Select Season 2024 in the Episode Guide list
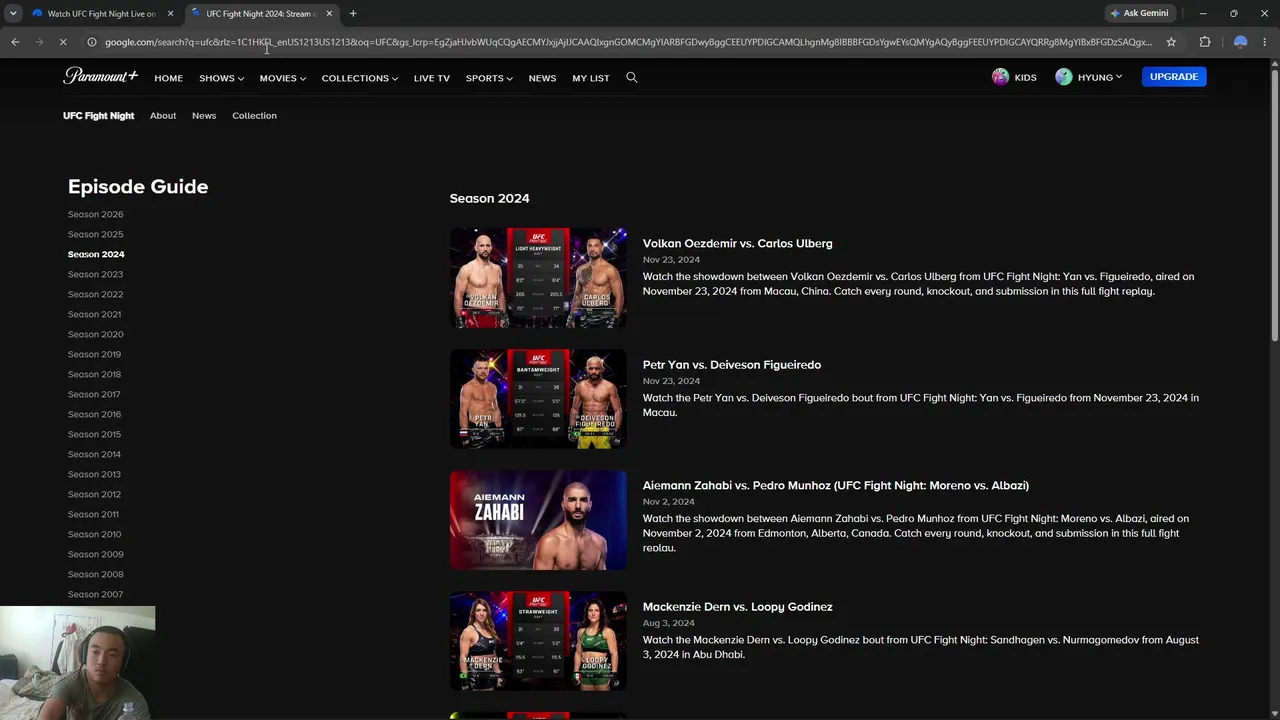The image size is (1280, 720). coord(96,254)
